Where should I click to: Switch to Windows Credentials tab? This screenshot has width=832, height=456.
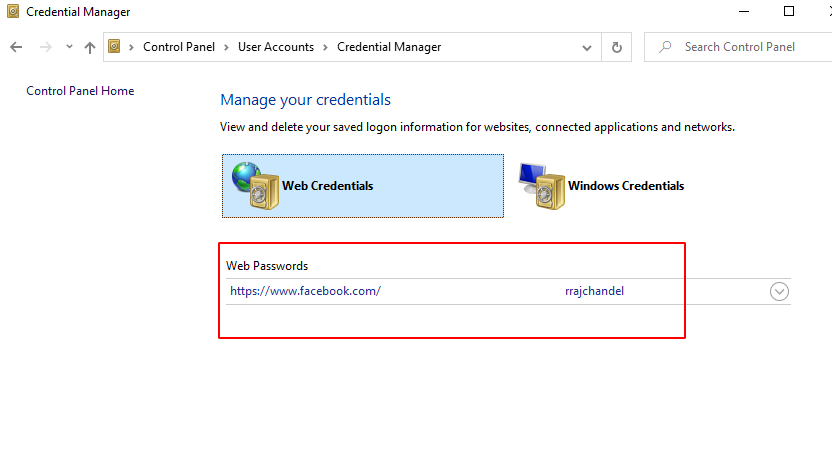602,186
